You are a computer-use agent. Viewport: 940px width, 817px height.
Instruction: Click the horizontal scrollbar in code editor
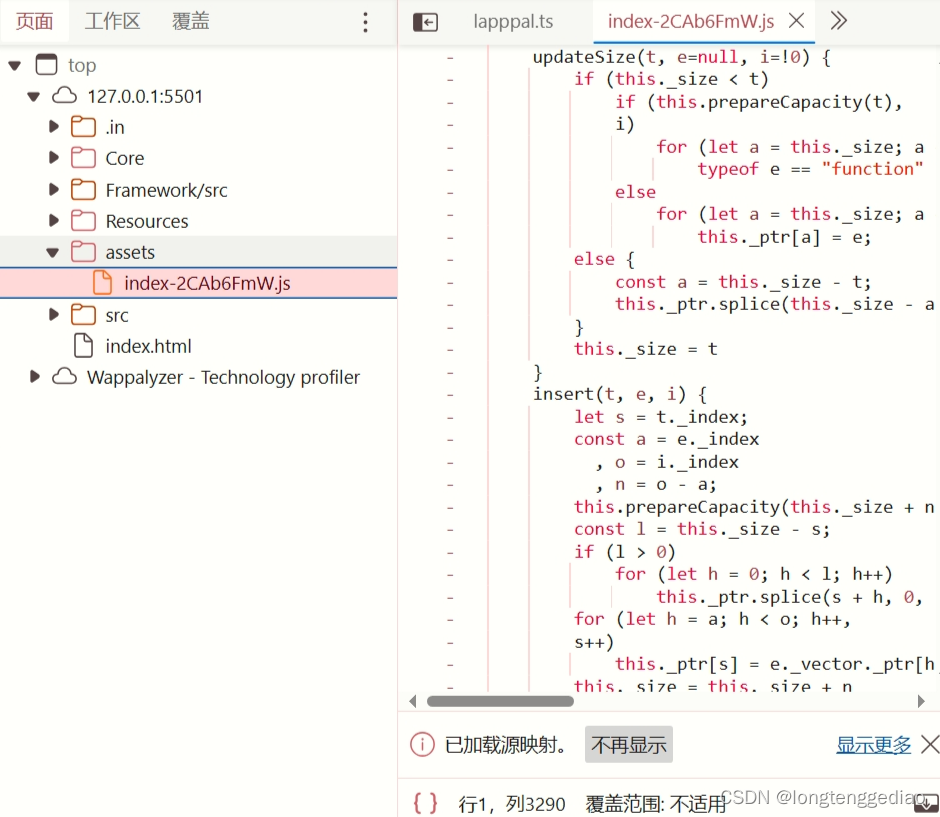click(x=500, y=701)
